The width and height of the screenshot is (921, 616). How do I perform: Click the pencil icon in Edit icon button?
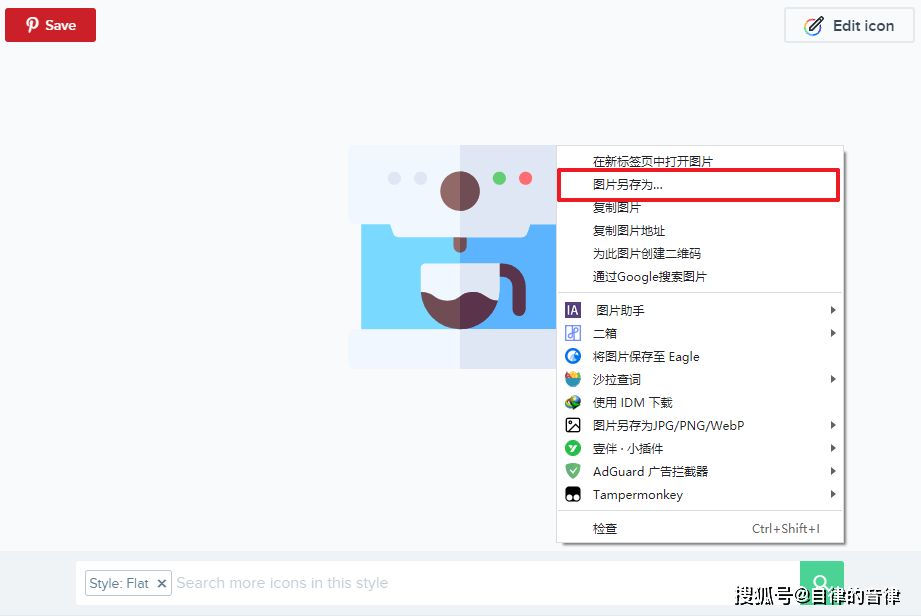[814, 26]
